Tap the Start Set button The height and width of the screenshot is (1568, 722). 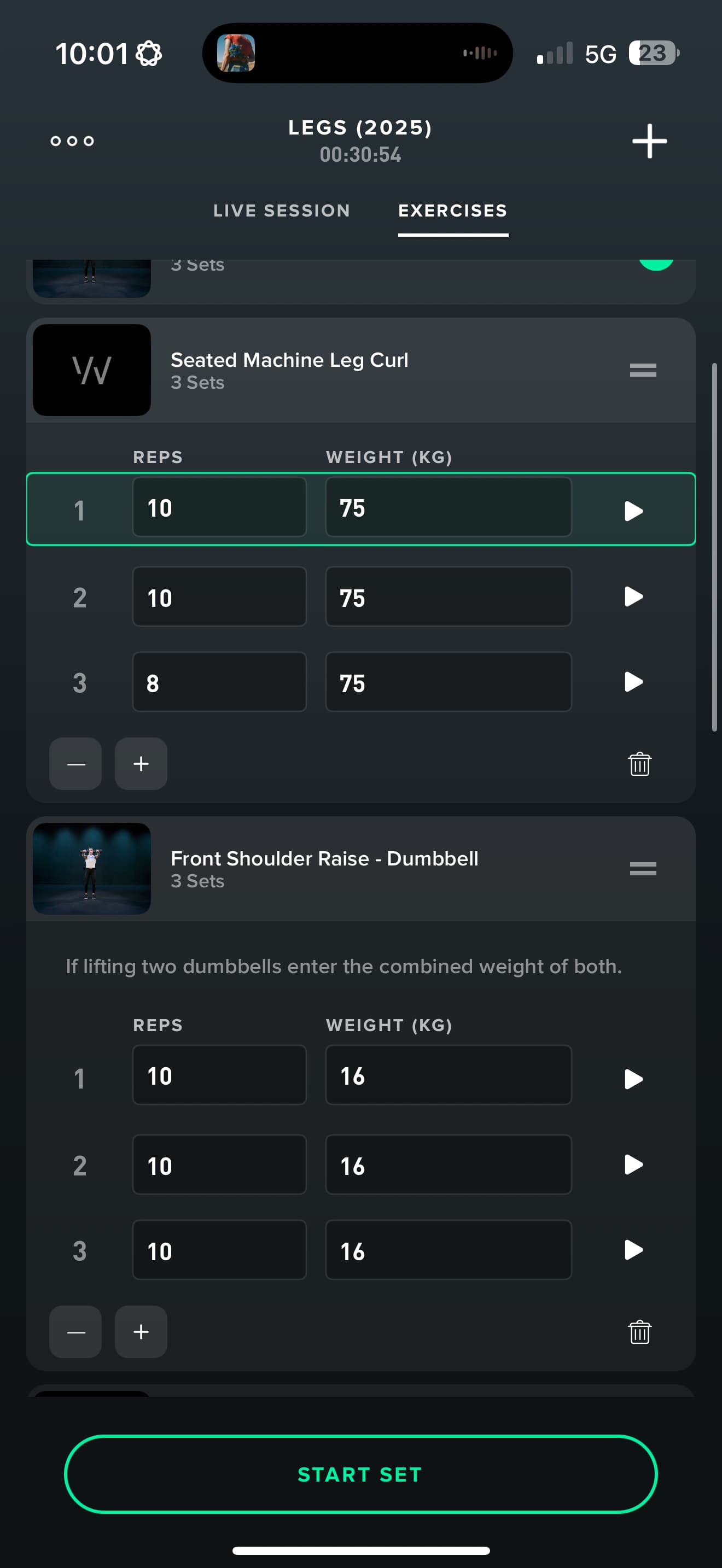point(360,1473)
